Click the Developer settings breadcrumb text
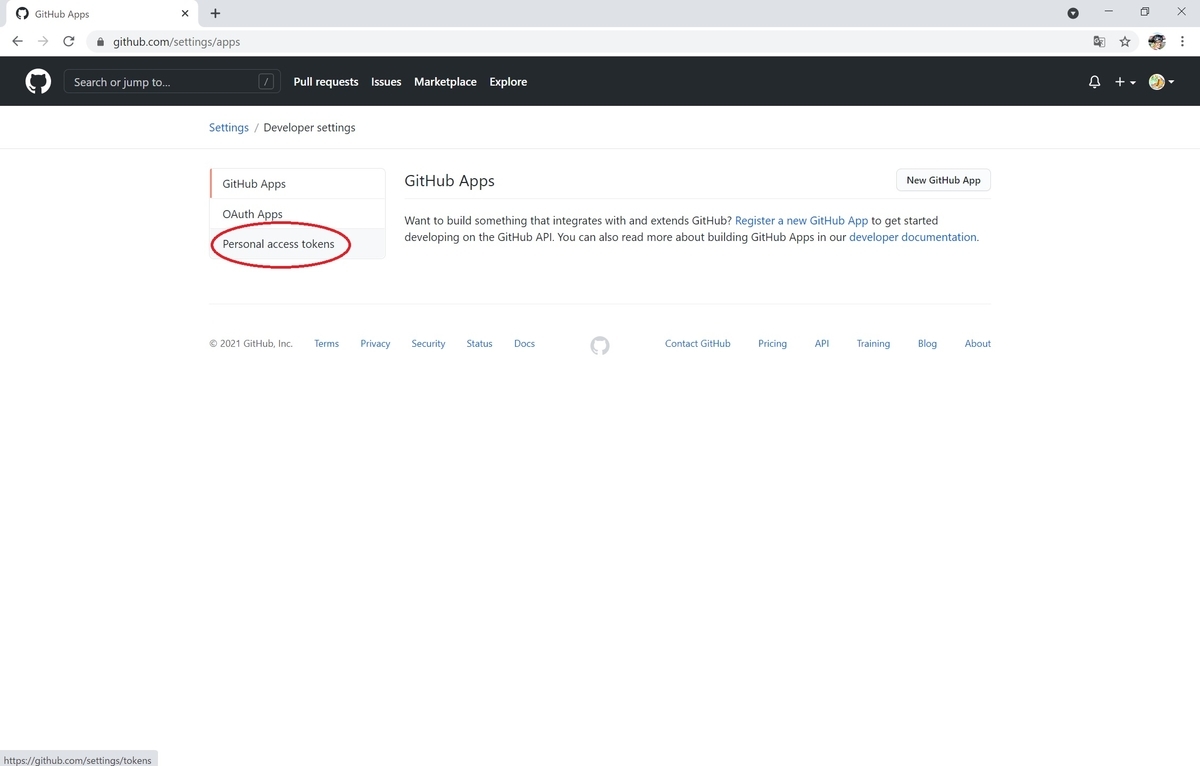This screenshot has height=766, width=1200. (x=309, y=128)
